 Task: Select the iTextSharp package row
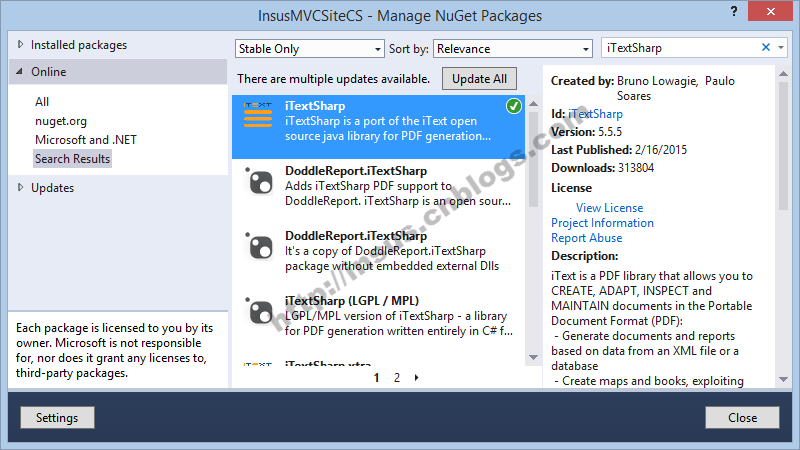tap(378, 127)
